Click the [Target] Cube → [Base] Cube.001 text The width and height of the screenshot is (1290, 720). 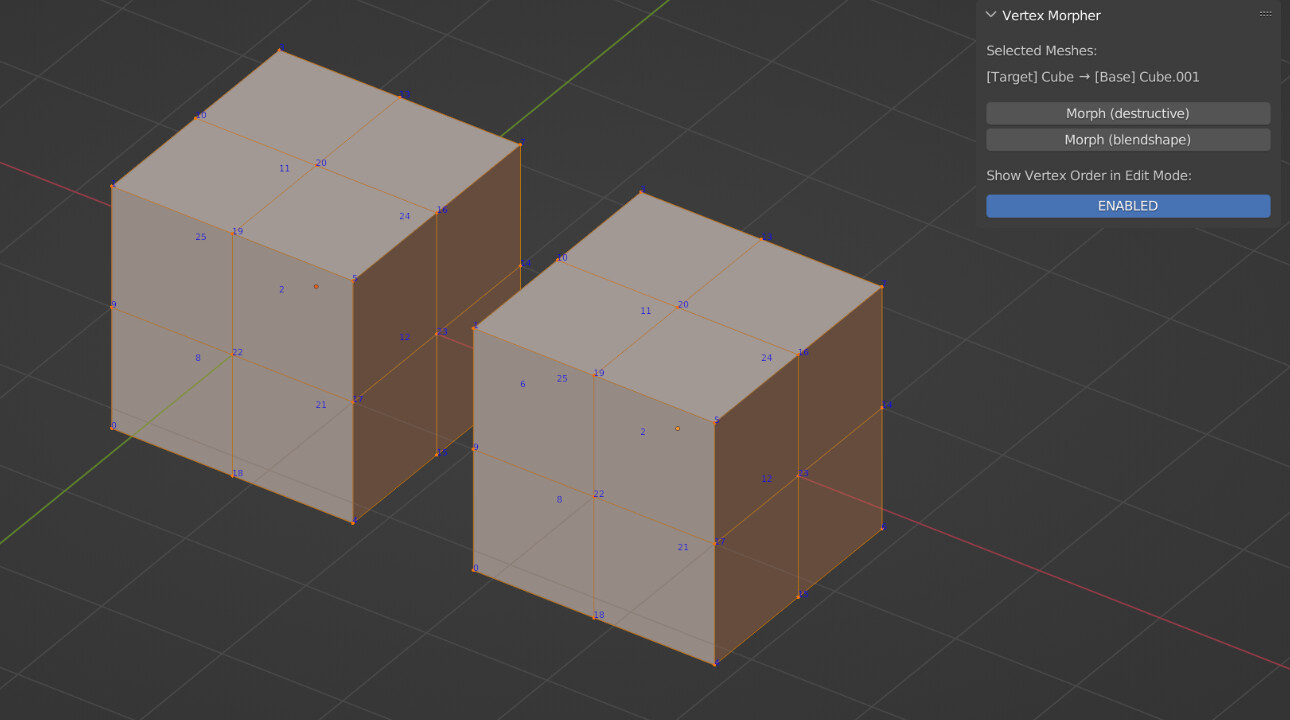1092,76
